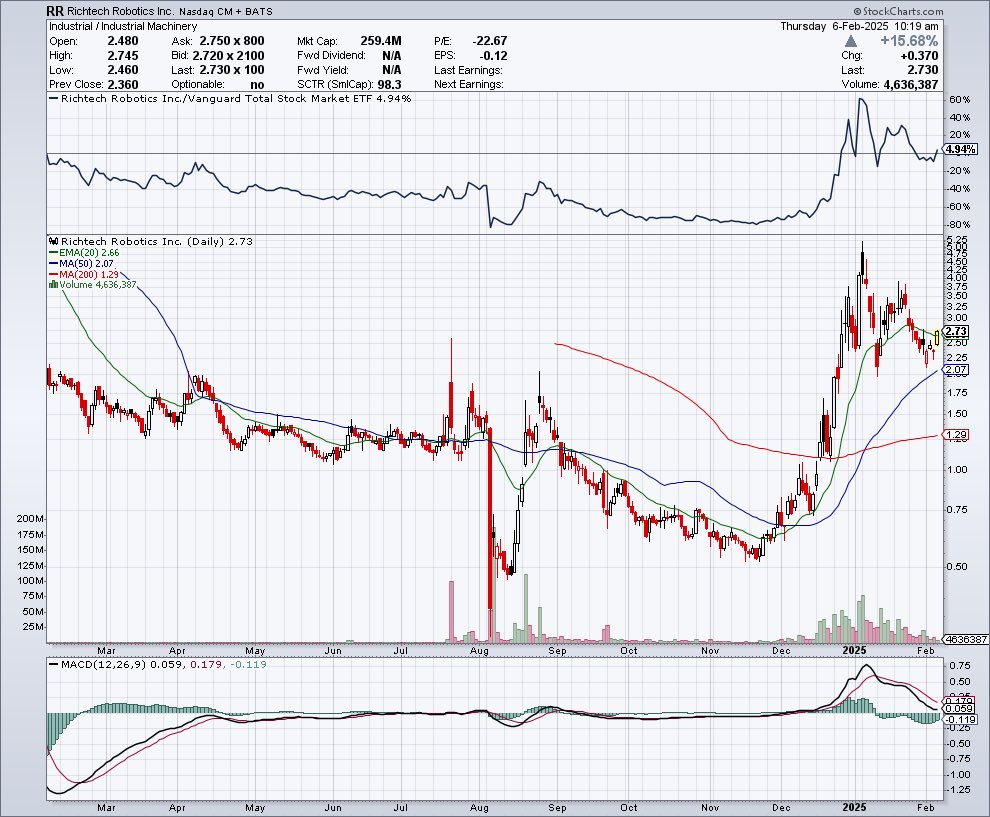Select the Low value 2.460
This screenshot has height=817, width=990.
pos(122,70)
